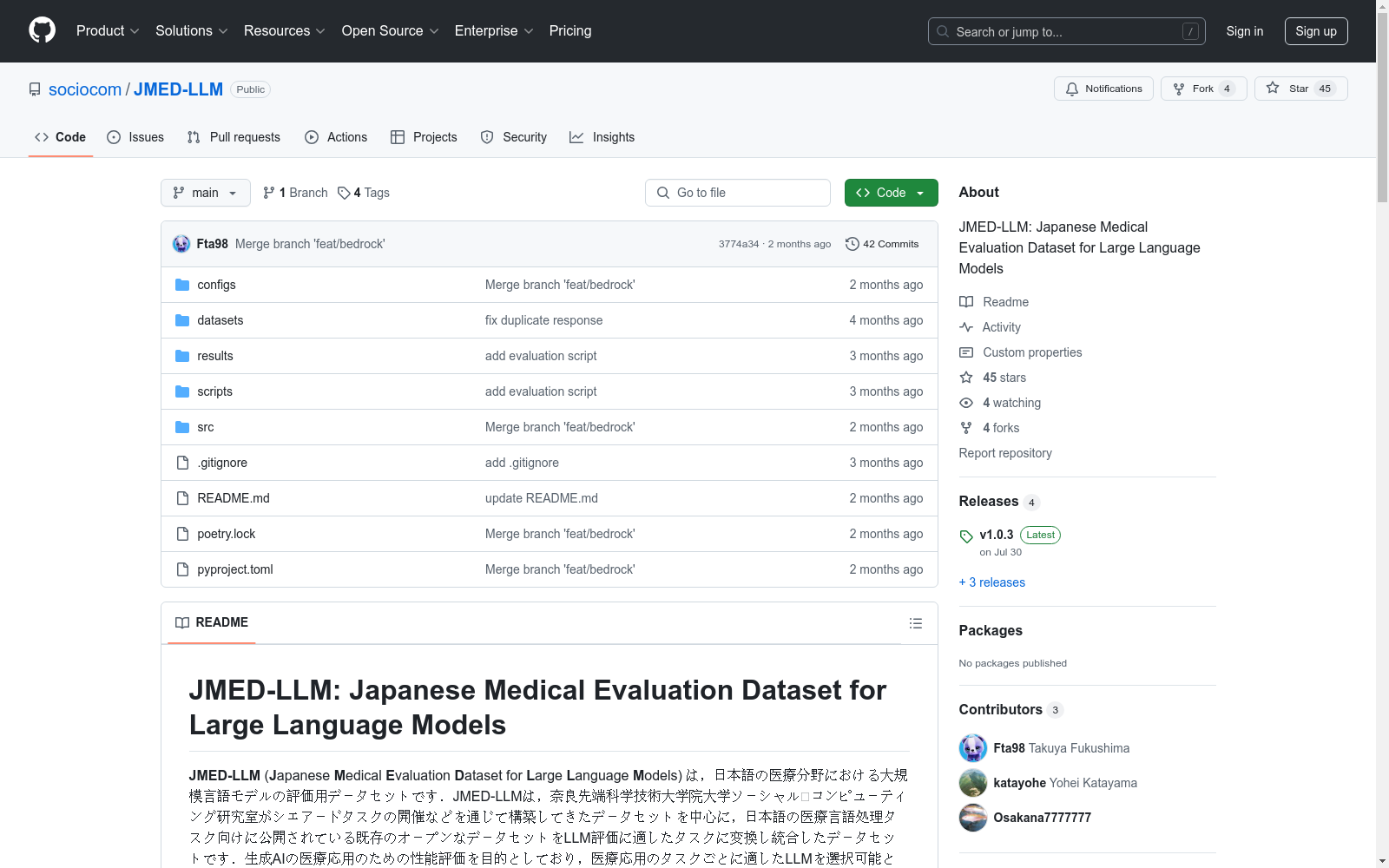Click the Custom properties icon

point(966,352)
